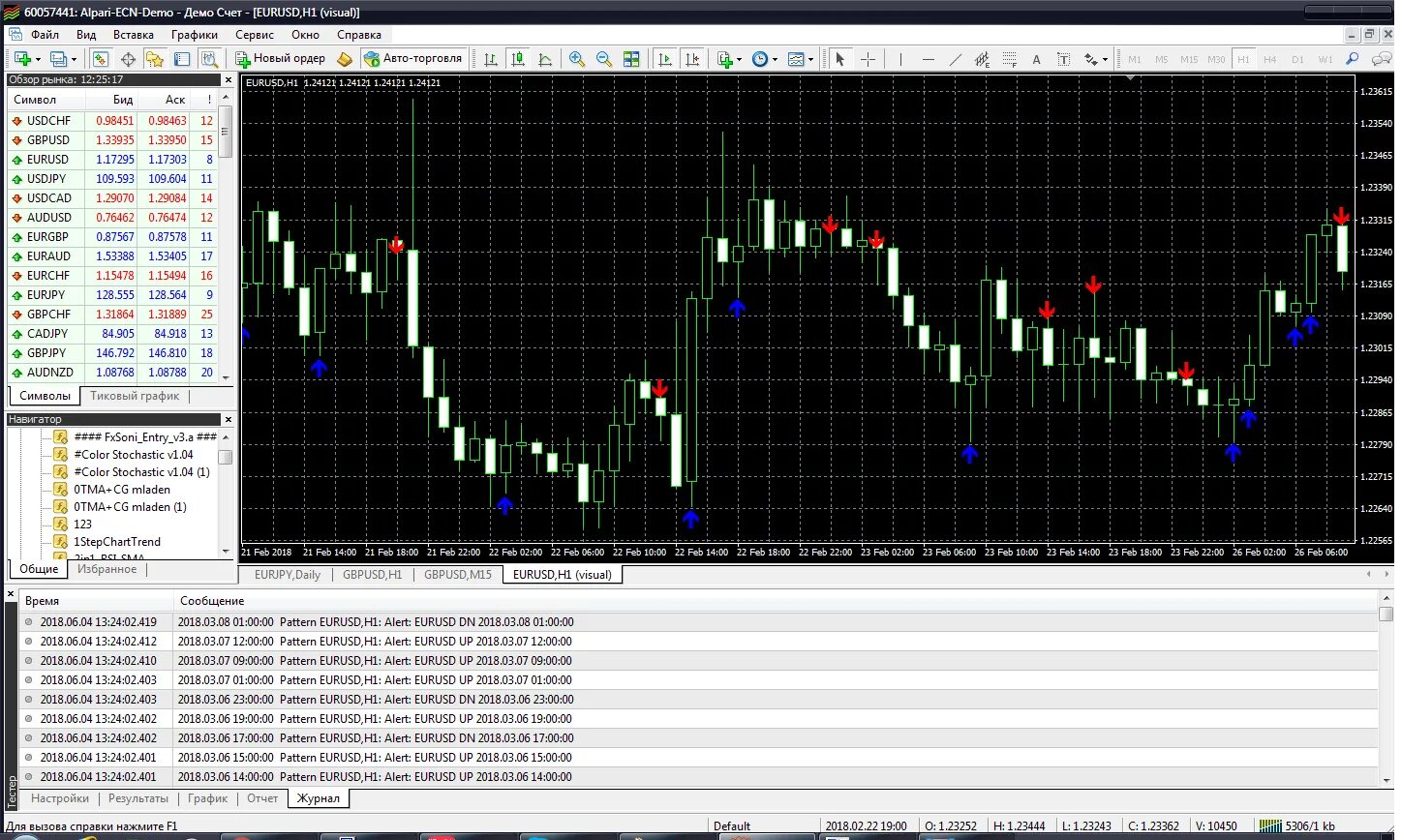Select the vertical line drawing tool

pos(900,59)
